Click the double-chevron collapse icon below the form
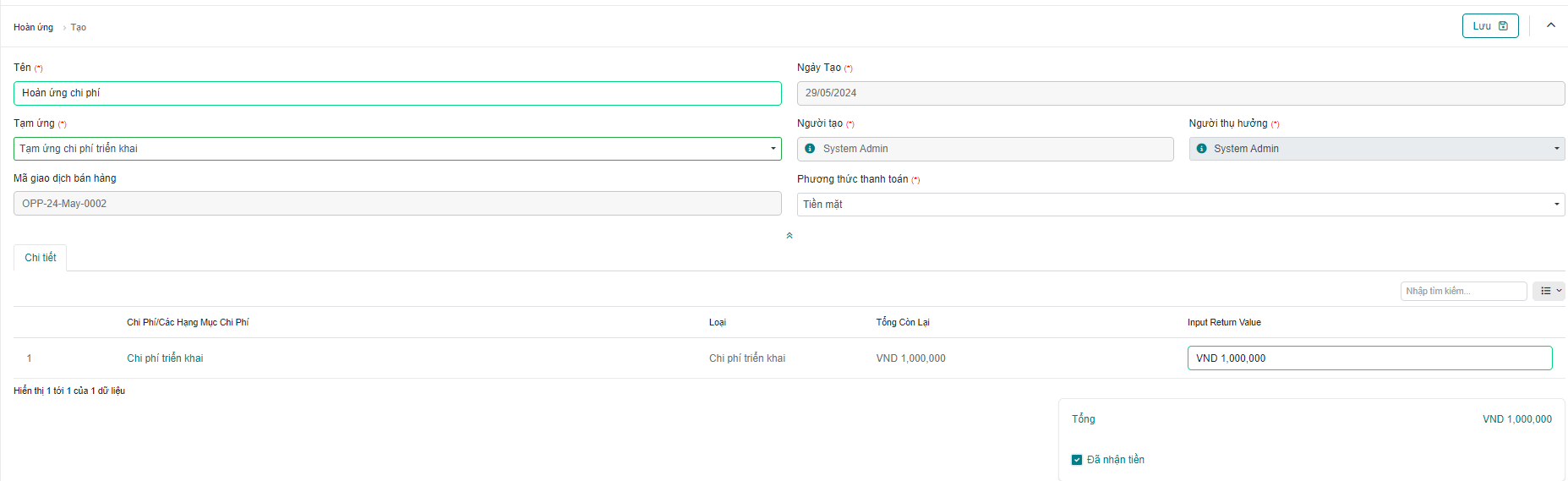 (x=789, y=236)
